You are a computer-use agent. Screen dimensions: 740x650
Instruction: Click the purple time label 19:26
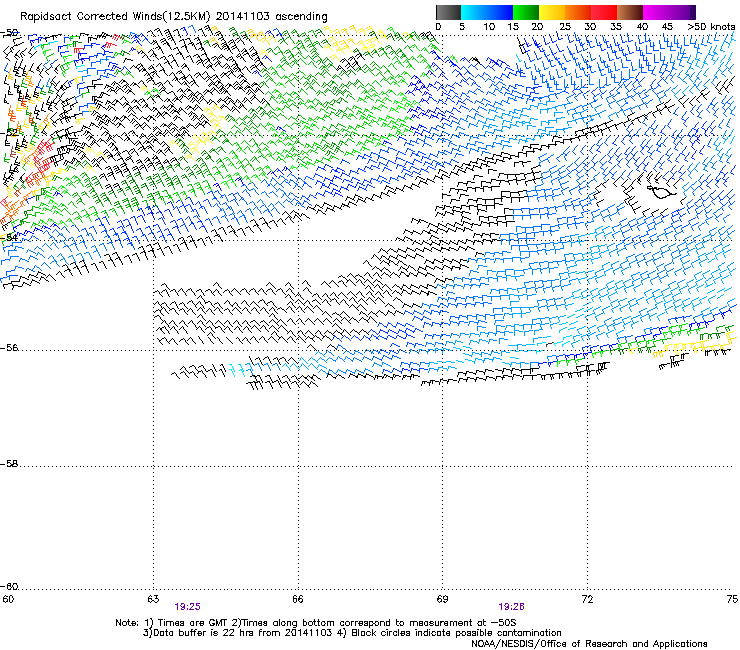tap(512, 607)
